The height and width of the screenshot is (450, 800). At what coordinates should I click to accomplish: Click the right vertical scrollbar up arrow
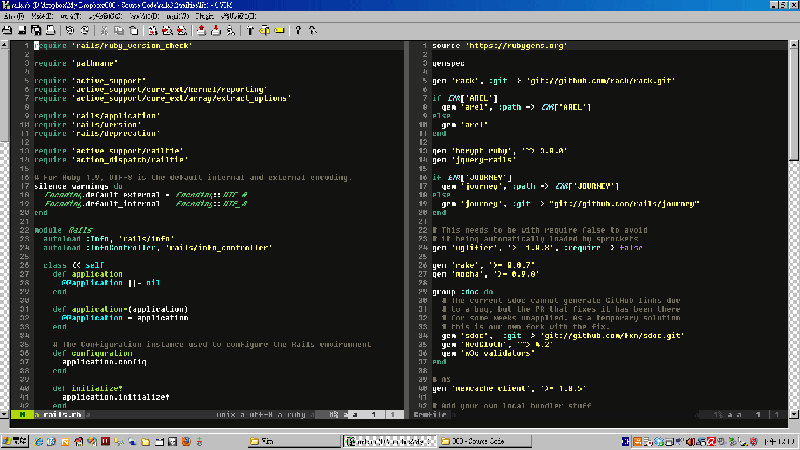point(794,45)
